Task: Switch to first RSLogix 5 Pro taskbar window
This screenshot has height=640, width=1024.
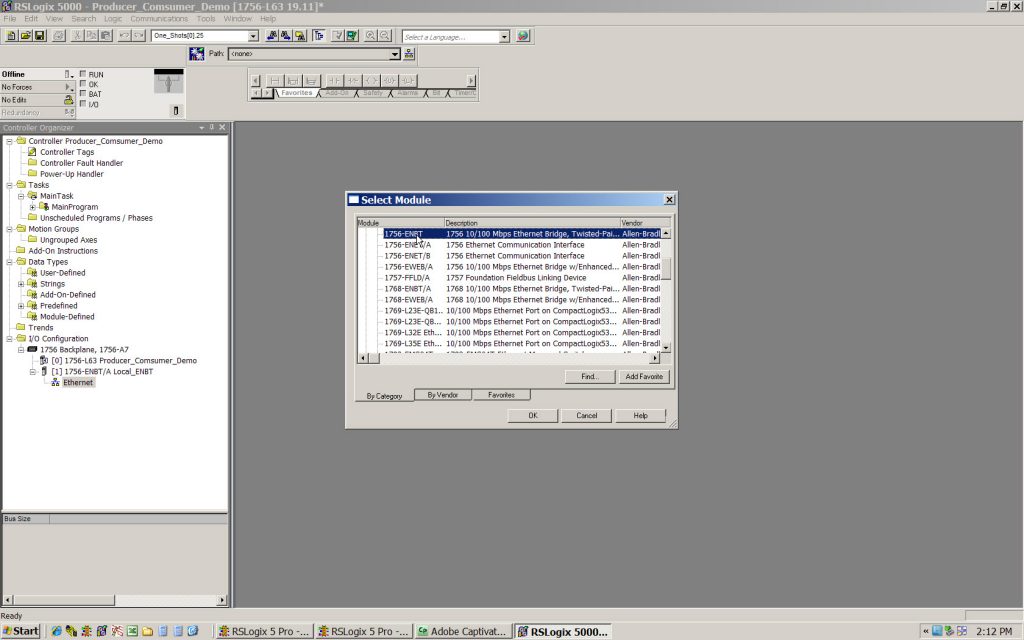Action: 264,631
